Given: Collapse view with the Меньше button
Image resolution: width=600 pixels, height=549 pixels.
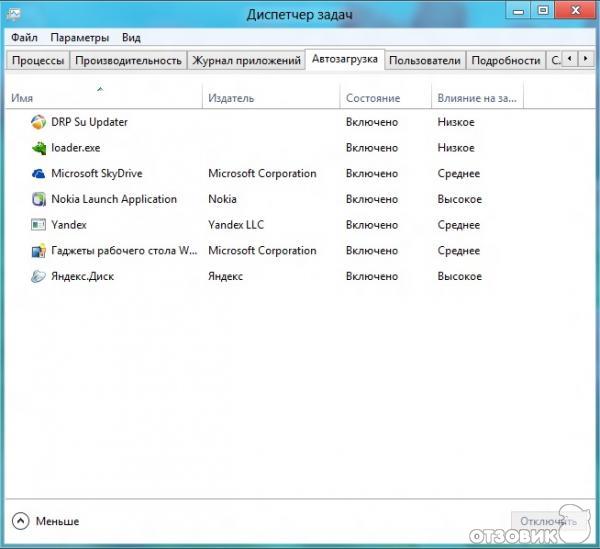Looking at the screenshot, I should point(46,521).
